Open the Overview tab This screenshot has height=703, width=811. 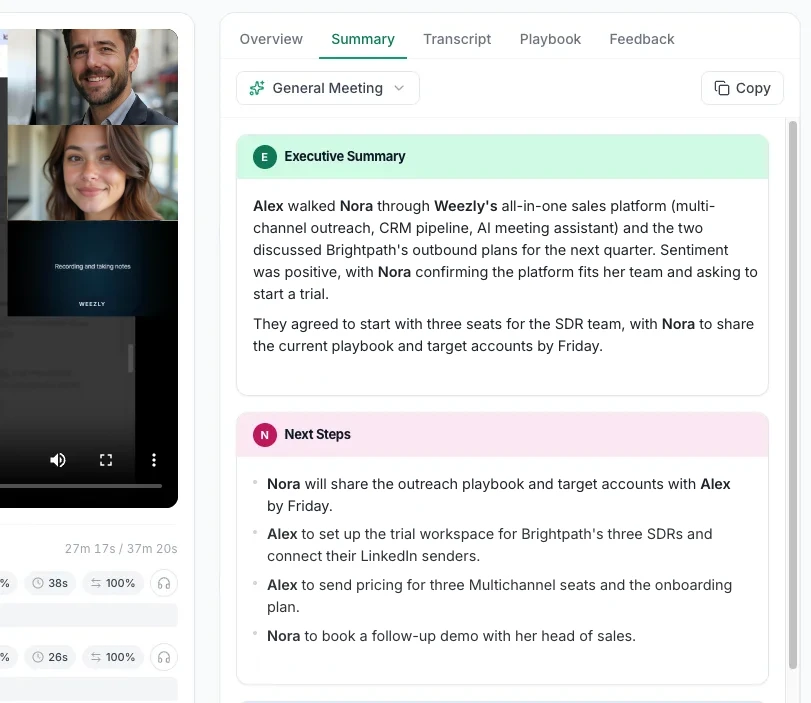point(271,39)
